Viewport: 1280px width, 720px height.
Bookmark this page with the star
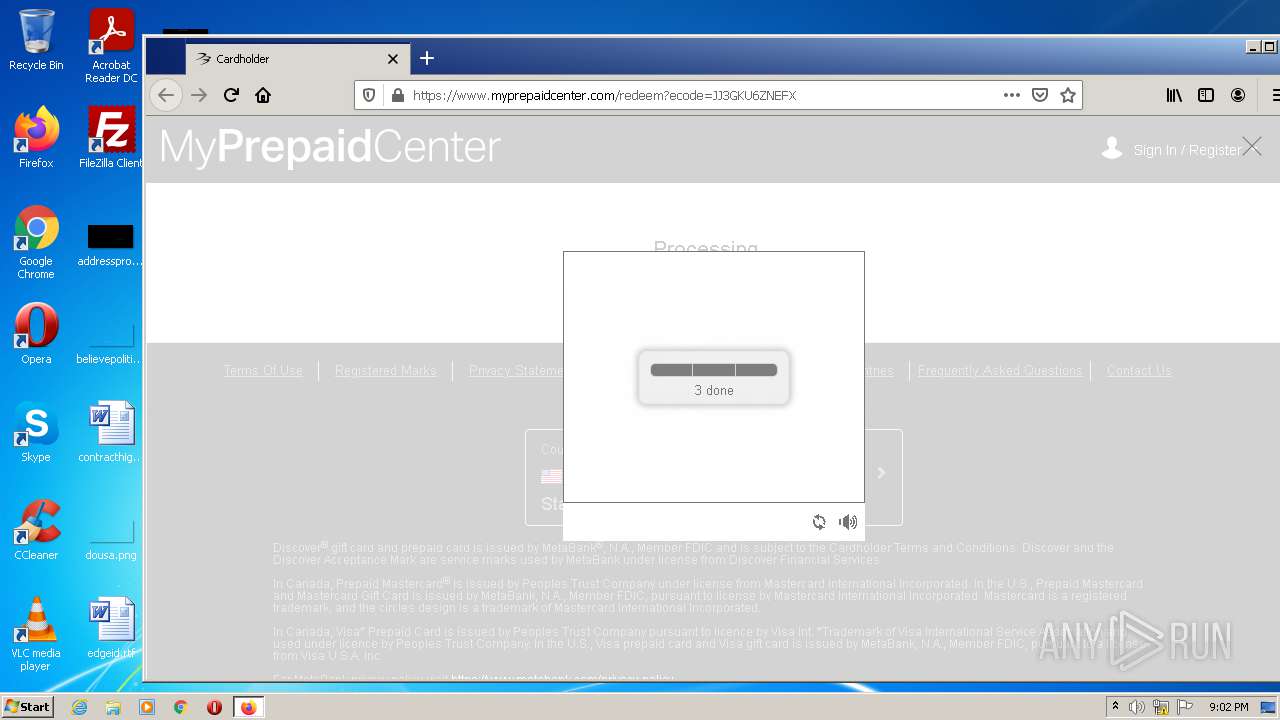[x=1068, y=95]
